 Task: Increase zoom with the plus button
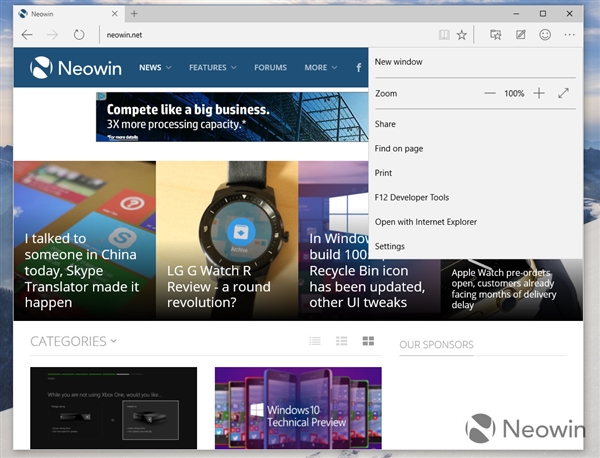pos(539,93)
